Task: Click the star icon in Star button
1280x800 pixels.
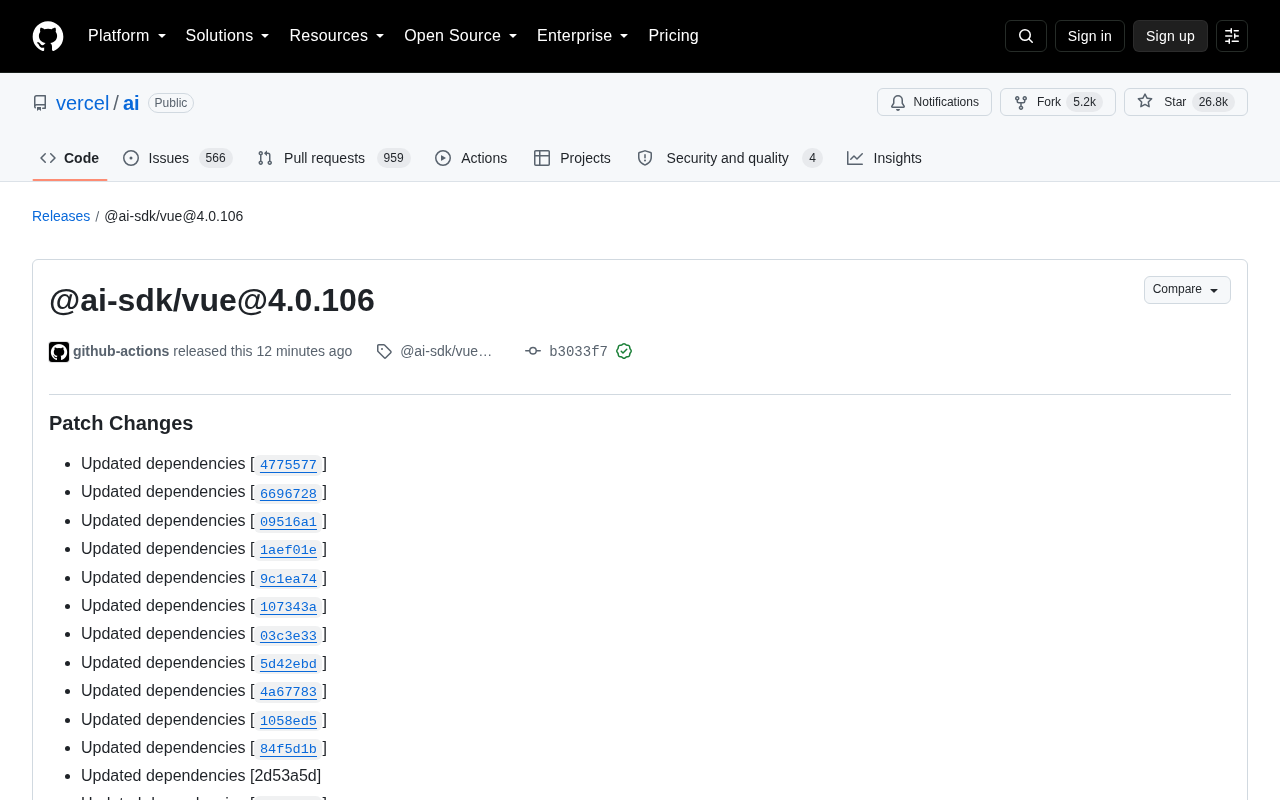Action: point(1145,102)
